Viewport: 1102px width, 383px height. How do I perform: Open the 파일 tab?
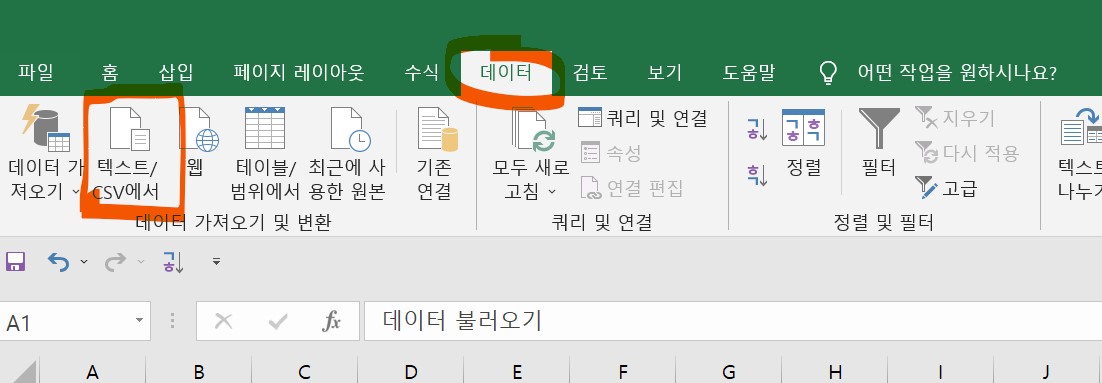(35, 72)
